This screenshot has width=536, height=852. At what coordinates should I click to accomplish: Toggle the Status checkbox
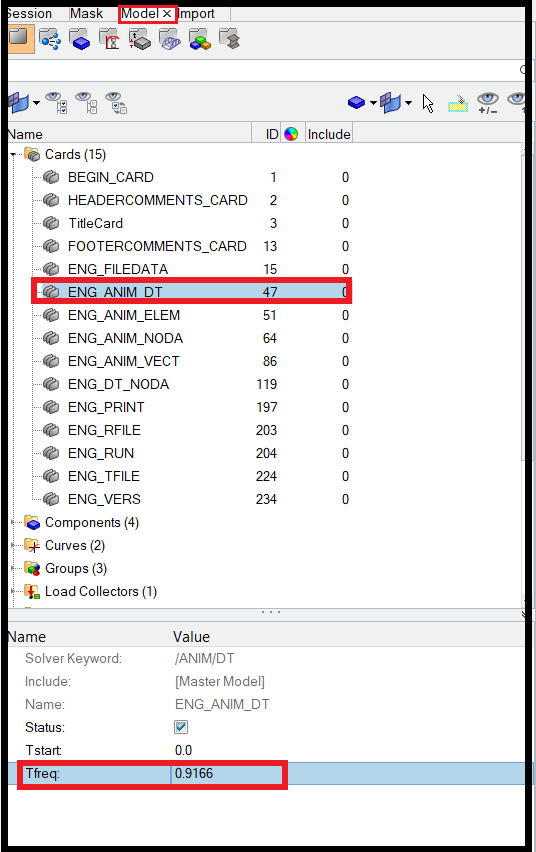pyautogui.click(x=181, y=726)
